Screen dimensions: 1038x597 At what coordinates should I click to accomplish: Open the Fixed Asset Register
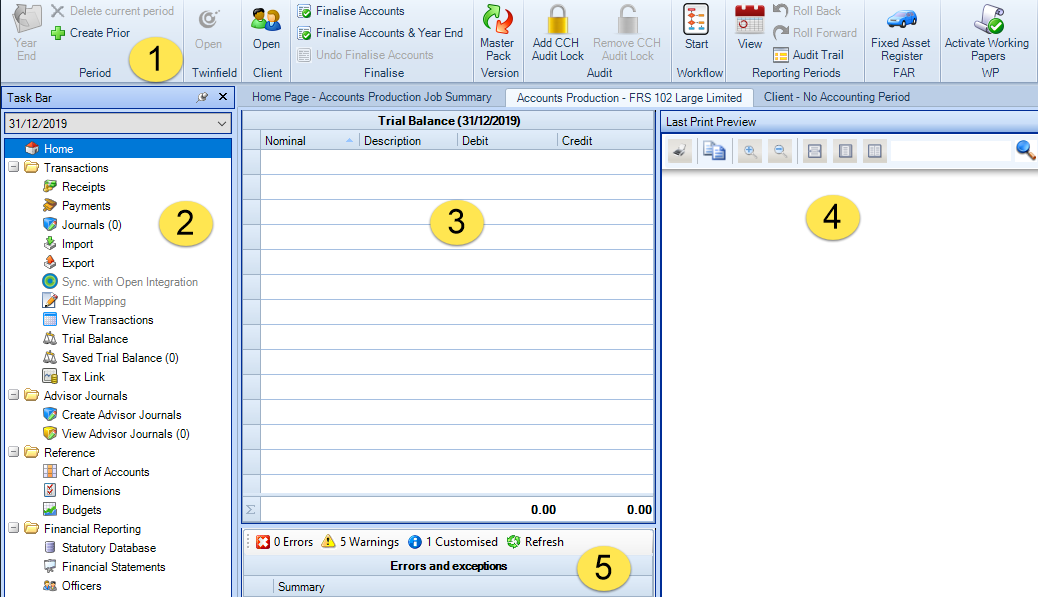click(901, 33)
